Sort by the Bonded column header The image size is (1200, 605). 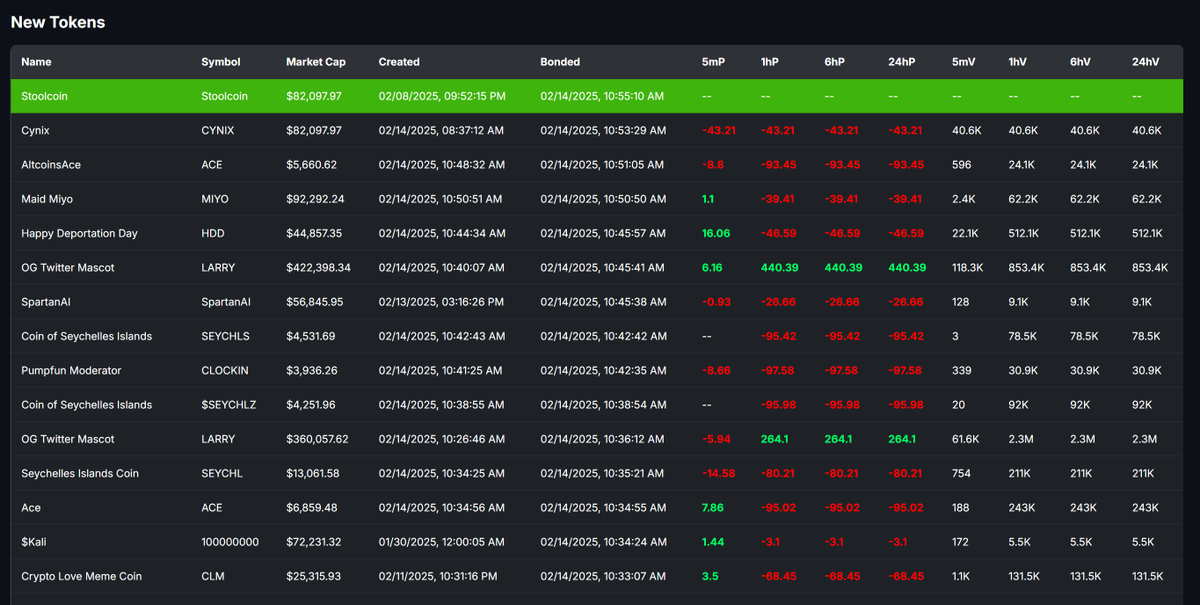560,62
